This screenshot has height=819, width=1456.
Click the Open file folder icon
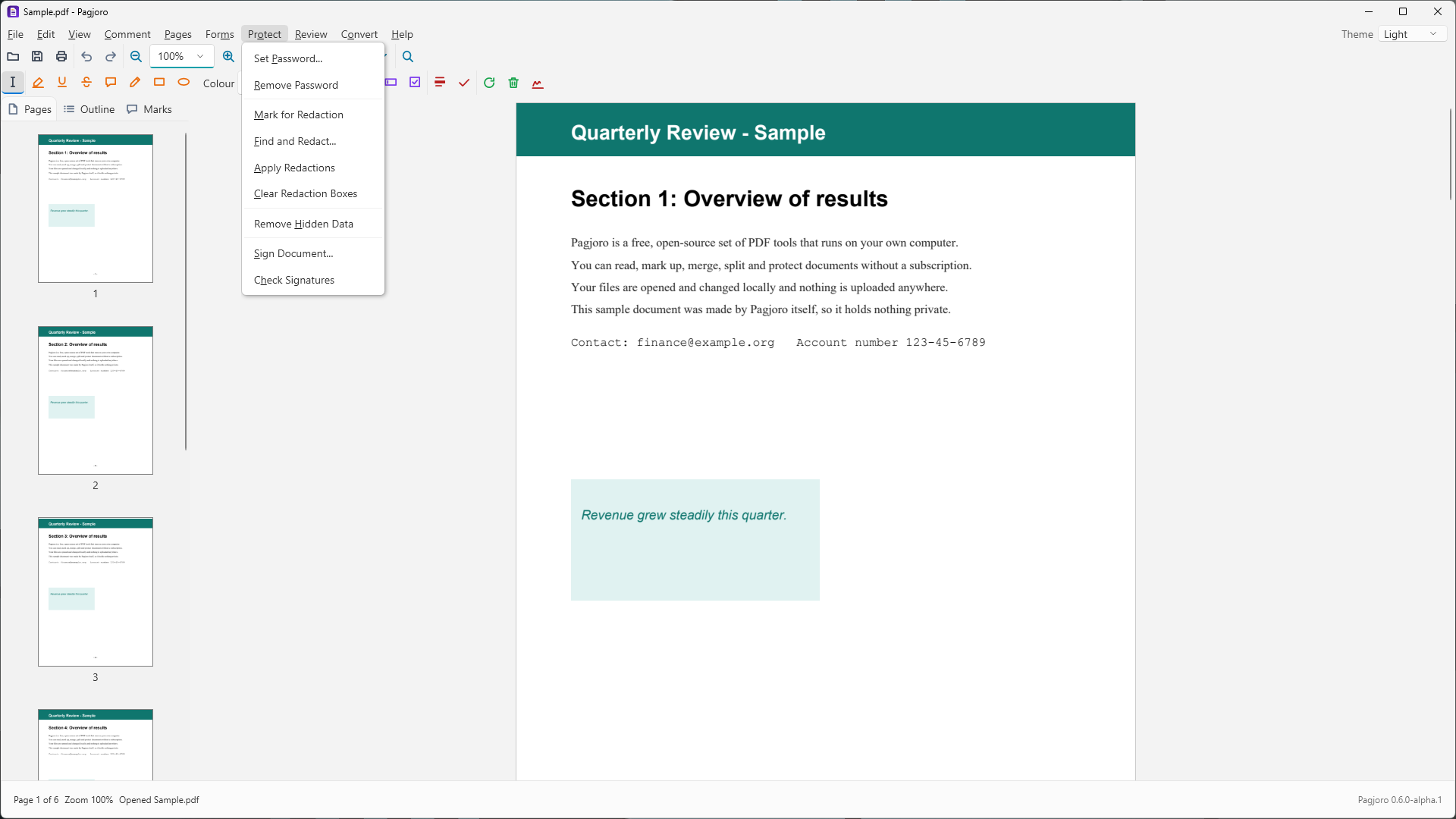pos(13,57)
